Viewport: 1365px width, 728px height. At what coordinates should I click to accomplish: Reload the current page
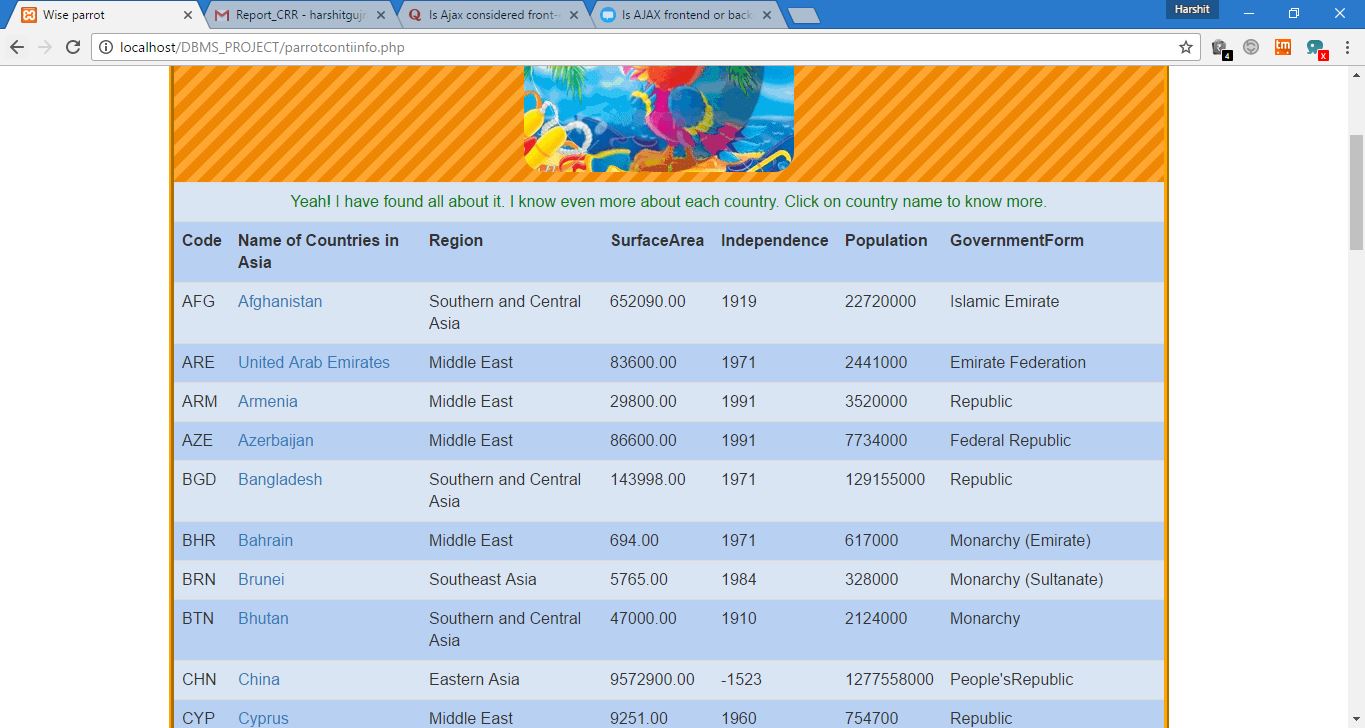pyautogui.click(x=73, y=47)
